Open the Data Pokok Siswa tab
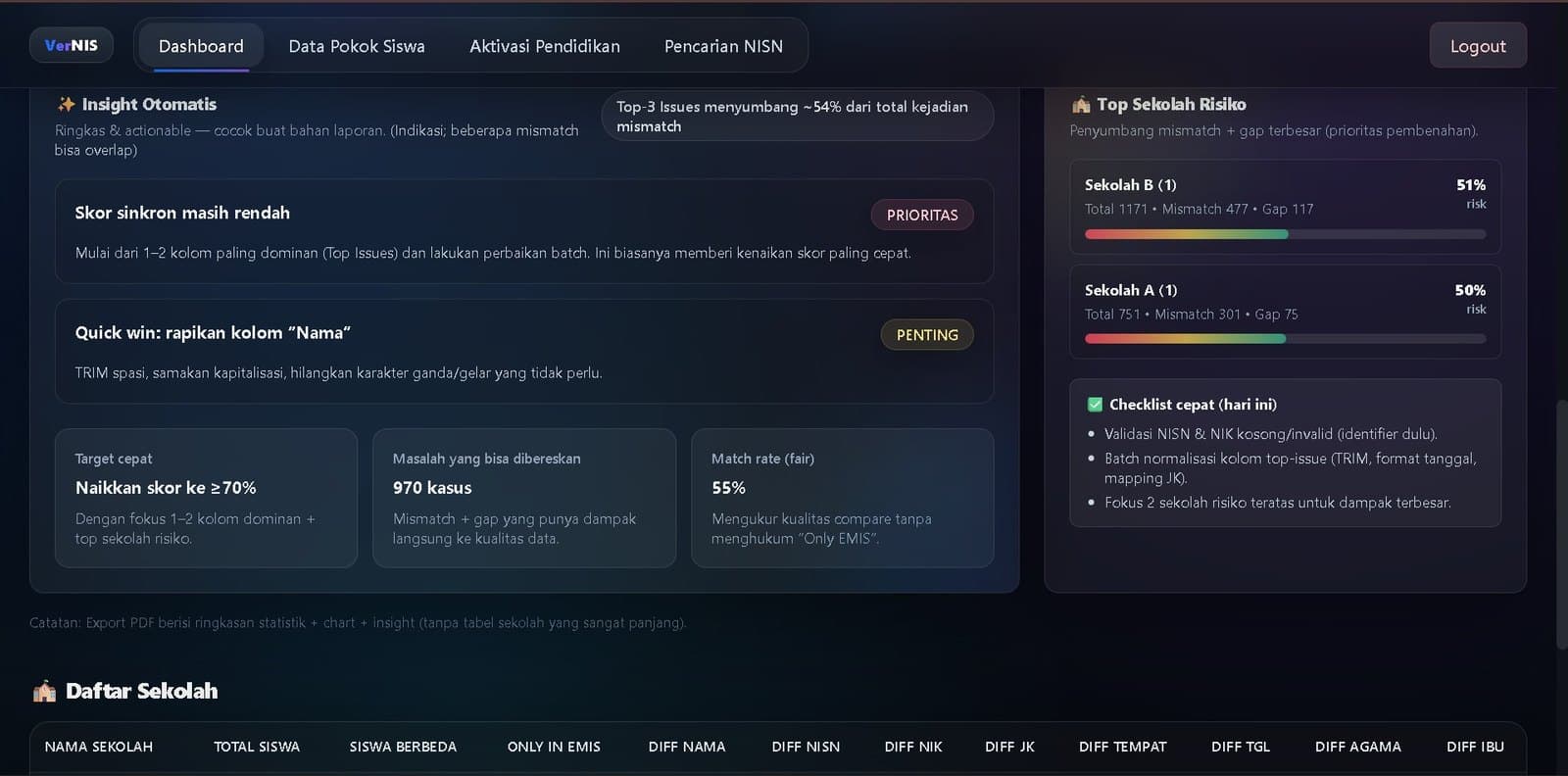 [x=357, y=46]
